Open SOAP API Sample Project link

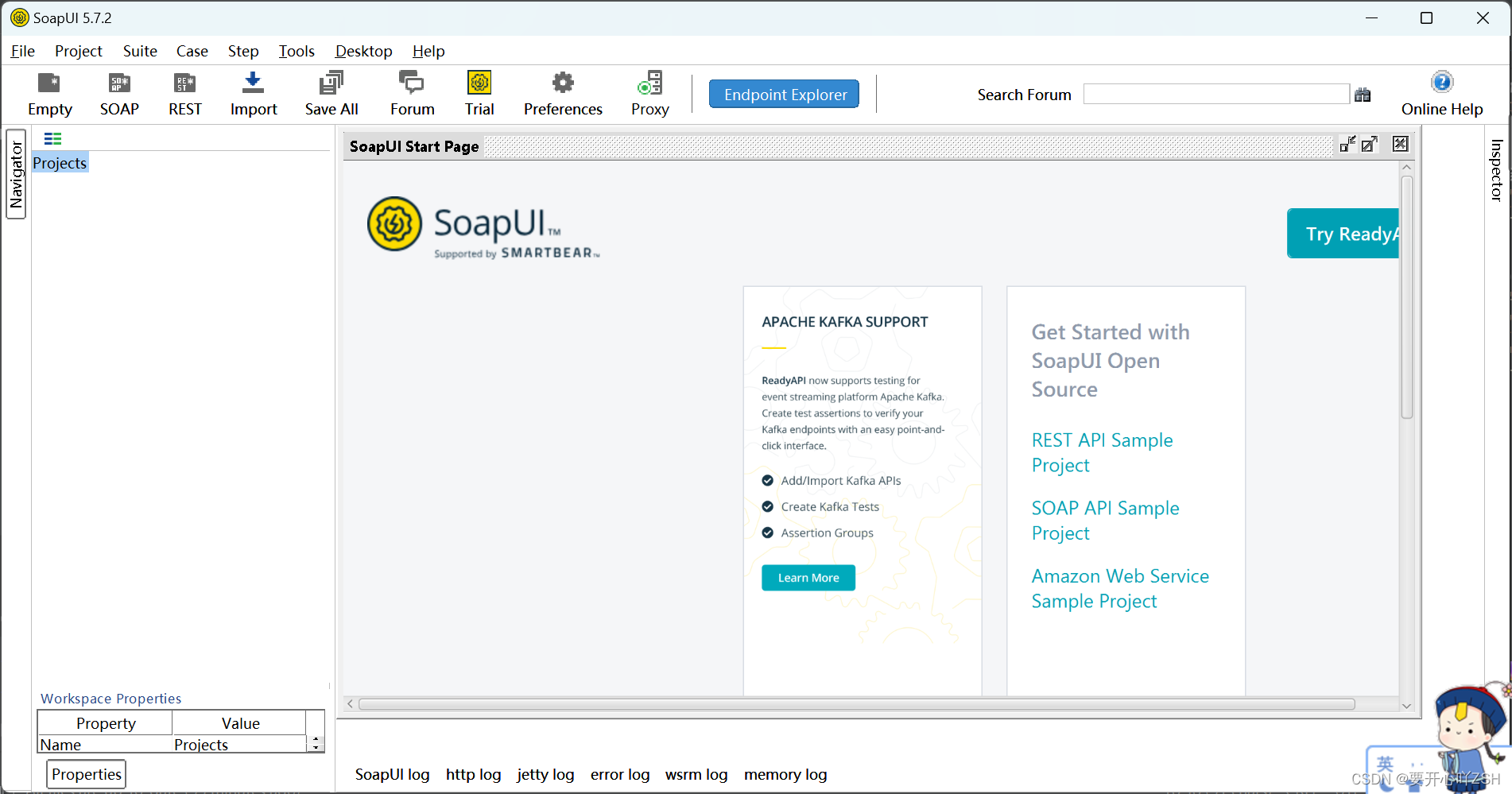point(1105,521)
